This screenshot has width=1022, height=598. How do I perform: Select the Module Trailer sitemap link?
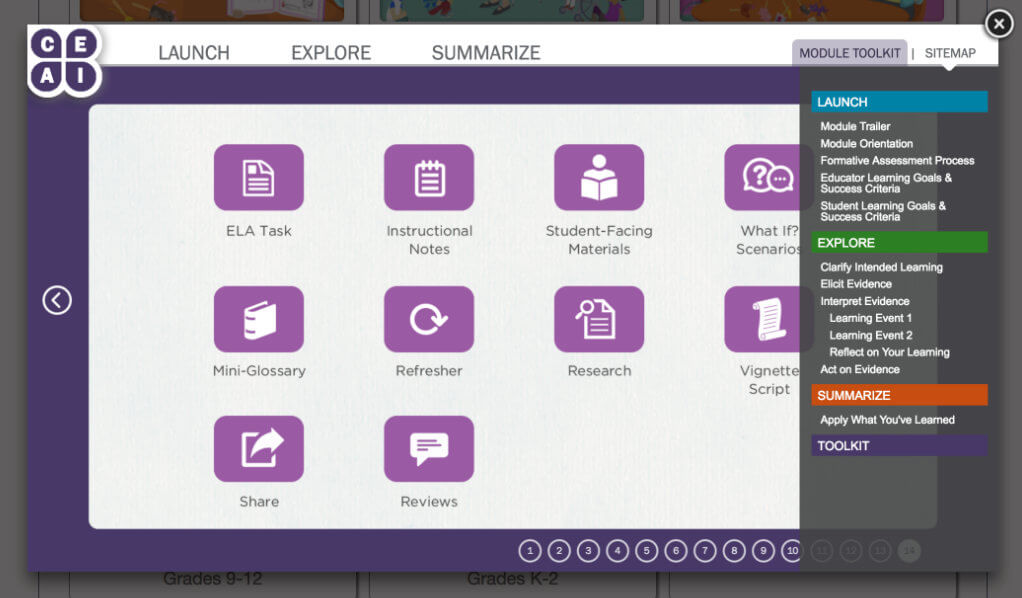[x=855, y=127]
